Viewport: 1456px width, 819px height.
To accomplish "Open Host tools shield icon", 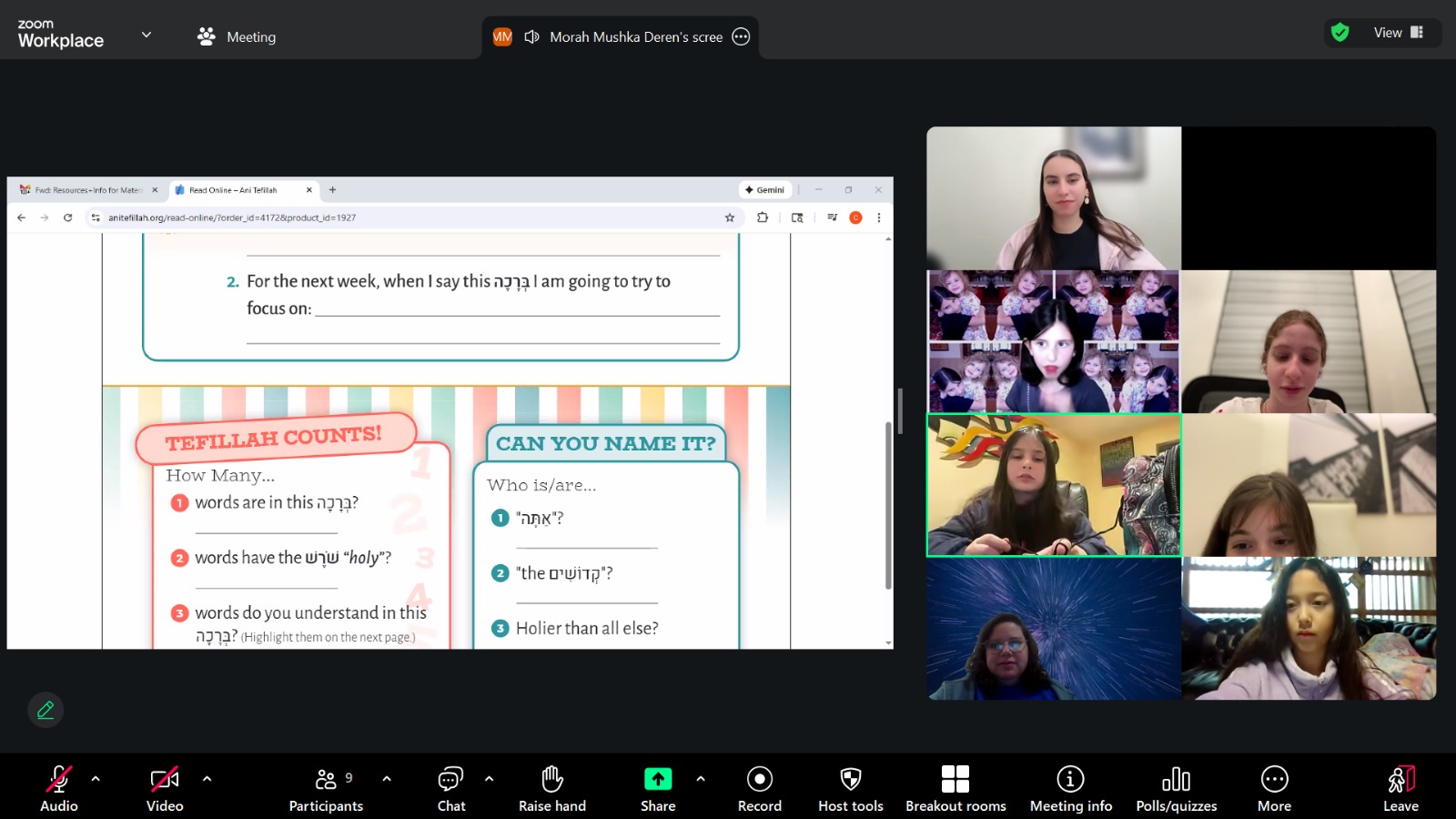I will click(850, 788).
